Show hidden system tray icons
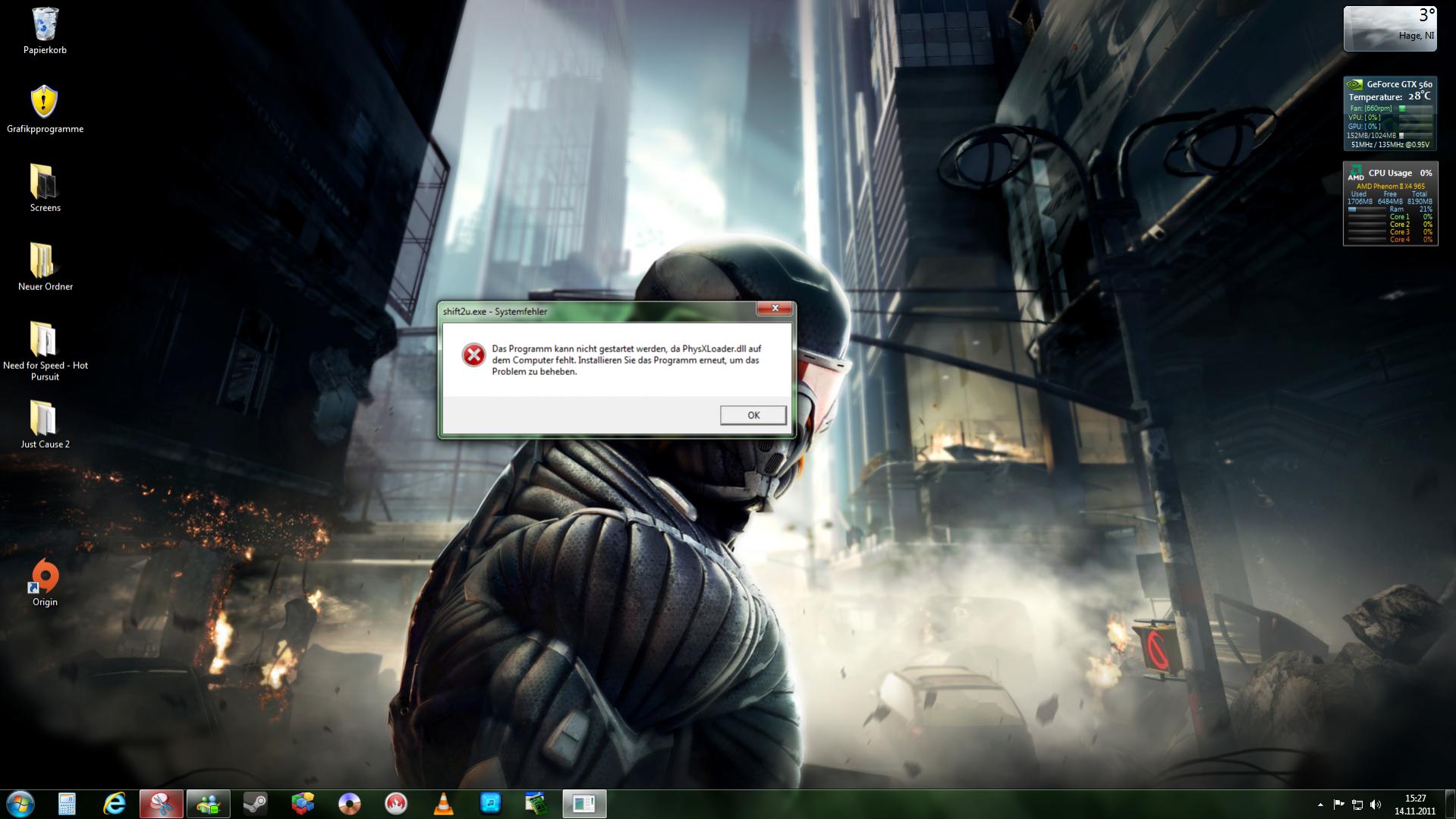This screenshot has width=1456, height=819. [x=1320, y=805]
